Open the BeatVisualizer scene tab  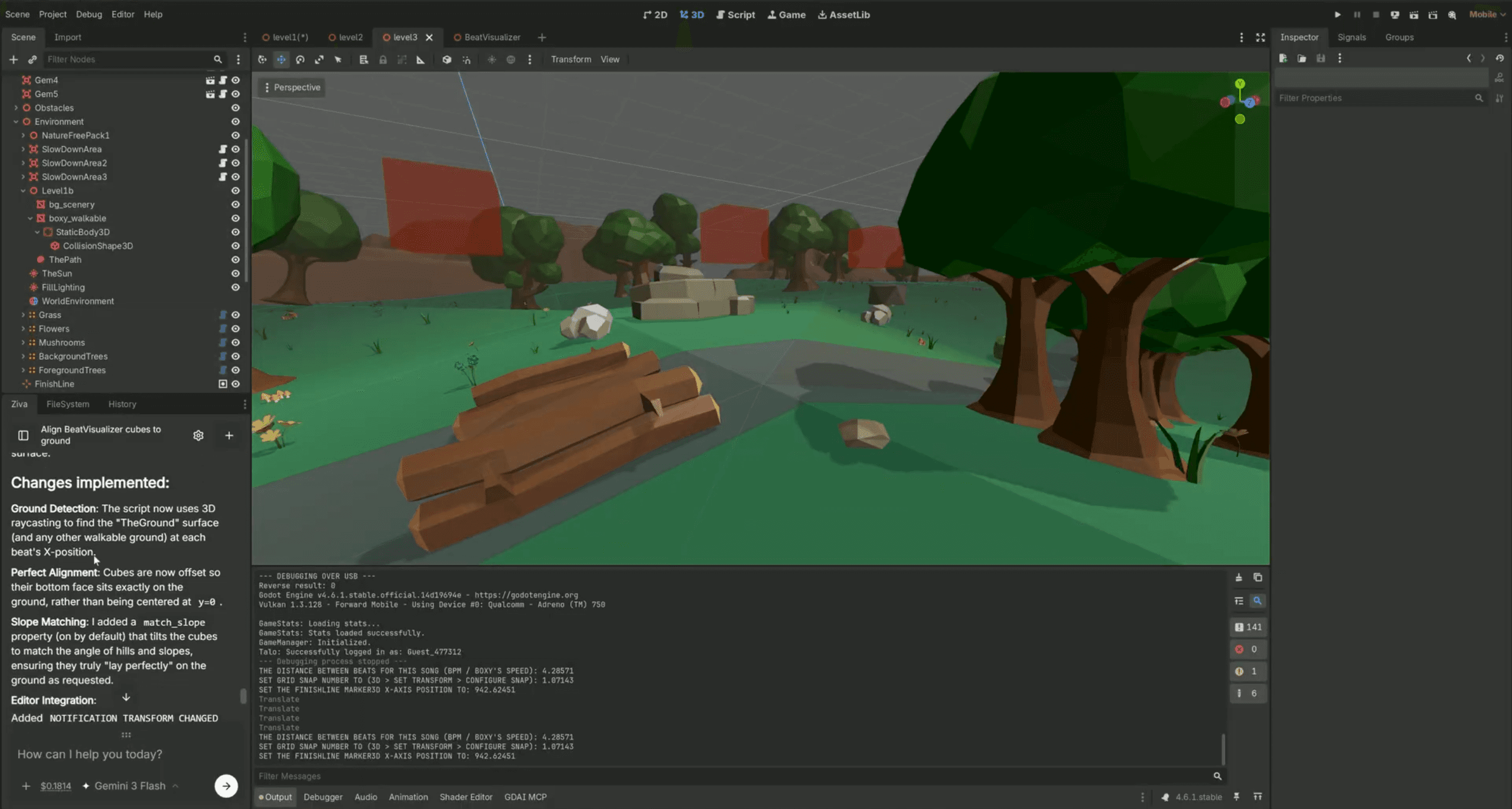(487, 37)
